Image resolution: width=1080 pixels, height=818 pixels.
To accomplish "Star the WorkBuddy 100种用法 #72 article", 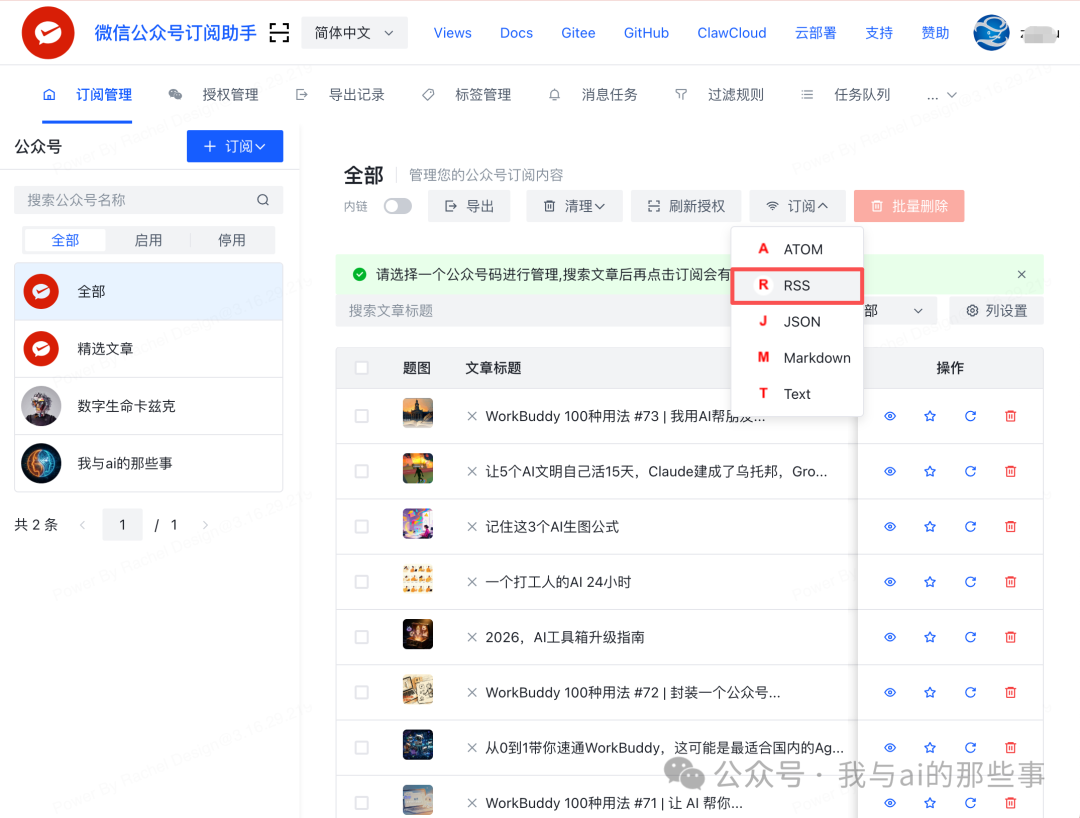I will (x=930, y=692).
